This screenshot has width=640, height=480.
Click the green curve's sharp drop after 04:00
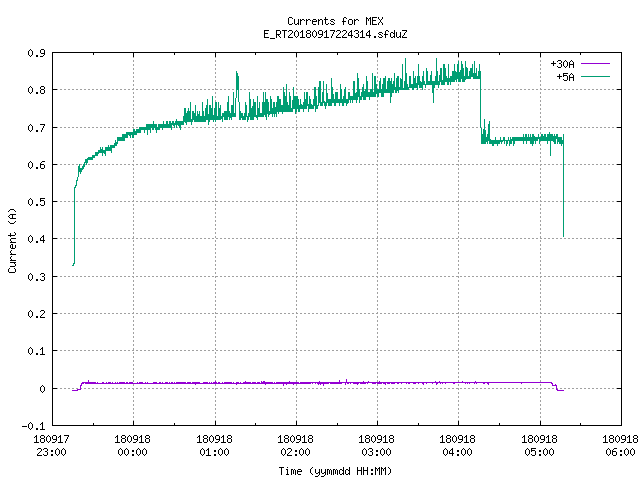point(480,108)
